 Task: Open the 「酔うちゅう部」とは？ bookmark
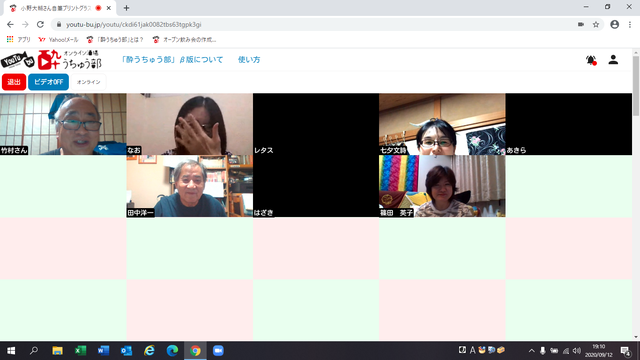(115, 40)
